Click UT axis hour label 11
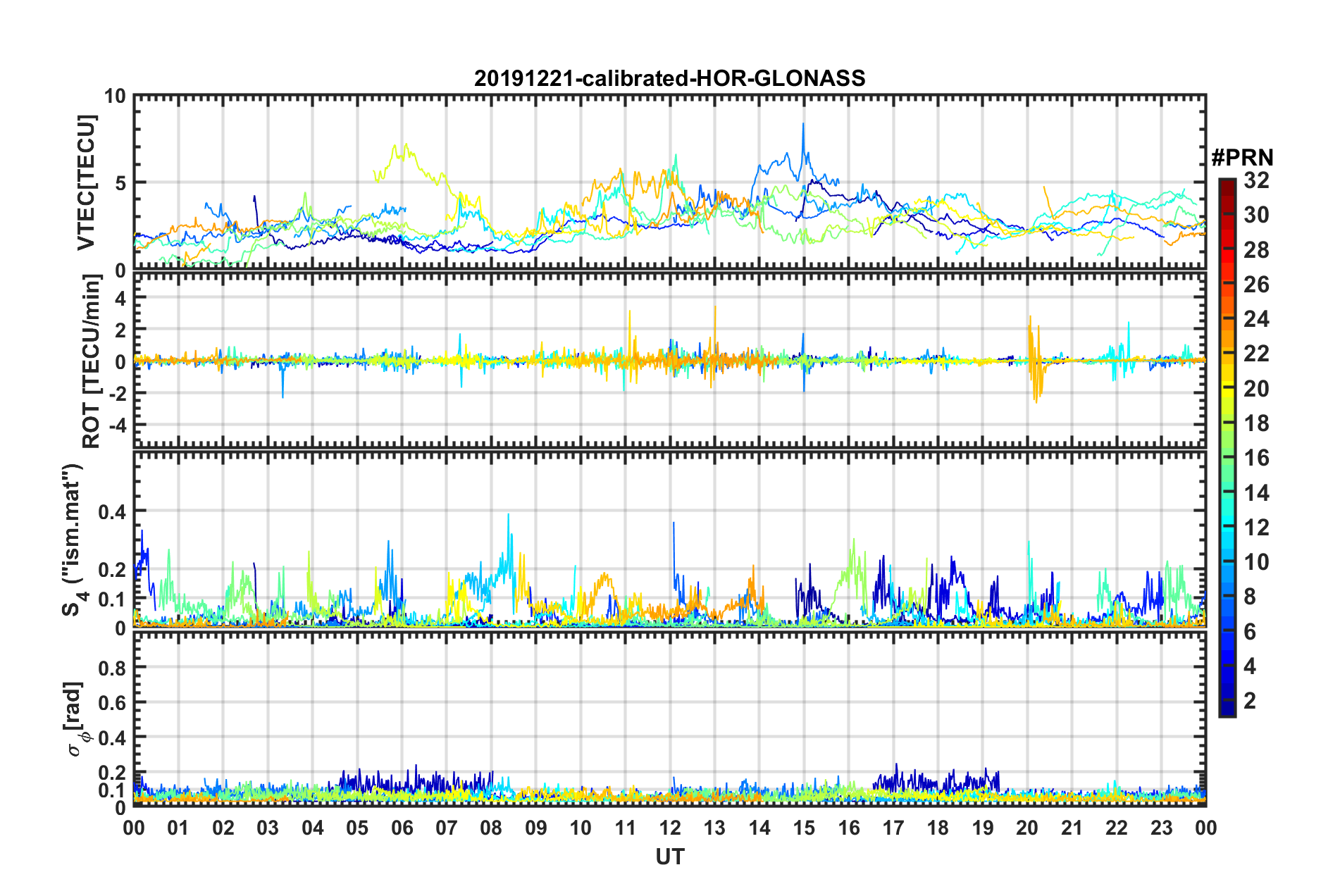The width and height of the screenshot is (1340, 896). 626,828
